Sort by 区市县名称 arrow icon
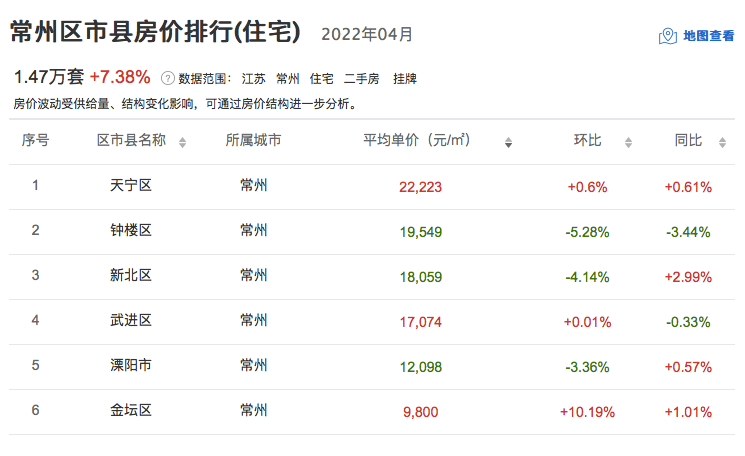 (x=182, y=142)
